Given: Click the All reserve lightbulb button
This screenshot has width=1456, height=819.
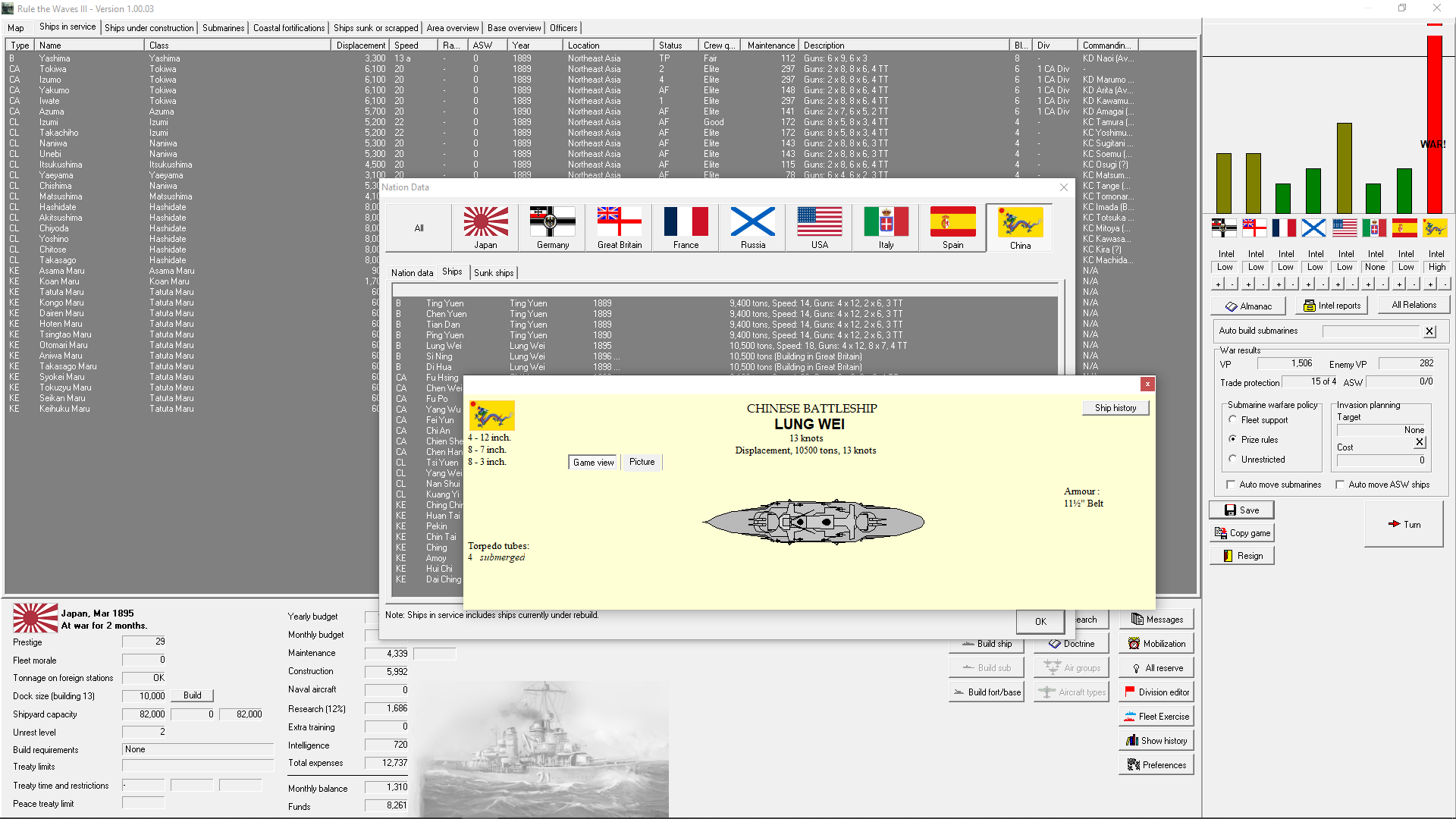Looking at the screenshot, I should [1156, 668].
